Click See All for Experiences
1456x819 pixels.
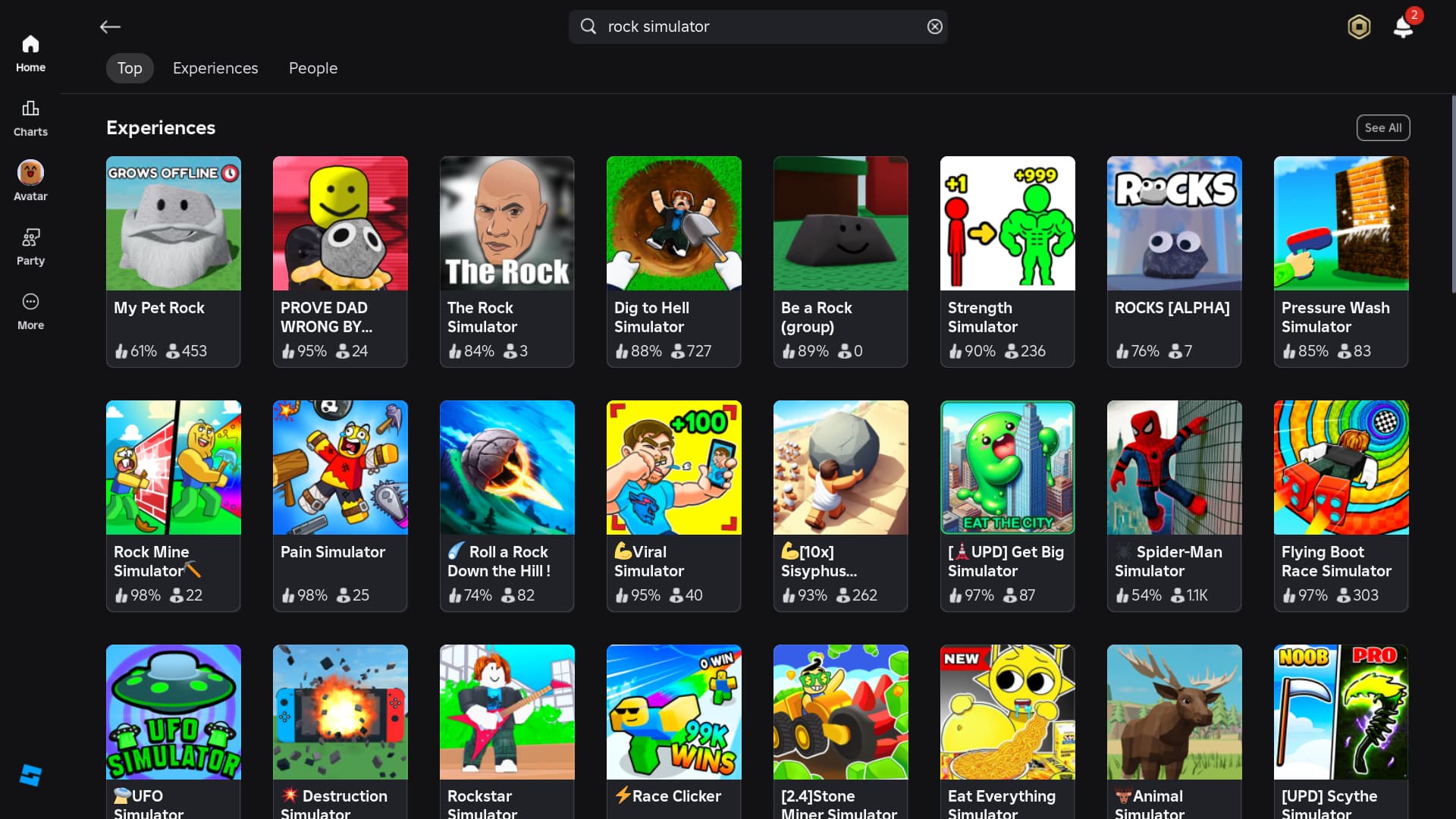coord(1382,127)
